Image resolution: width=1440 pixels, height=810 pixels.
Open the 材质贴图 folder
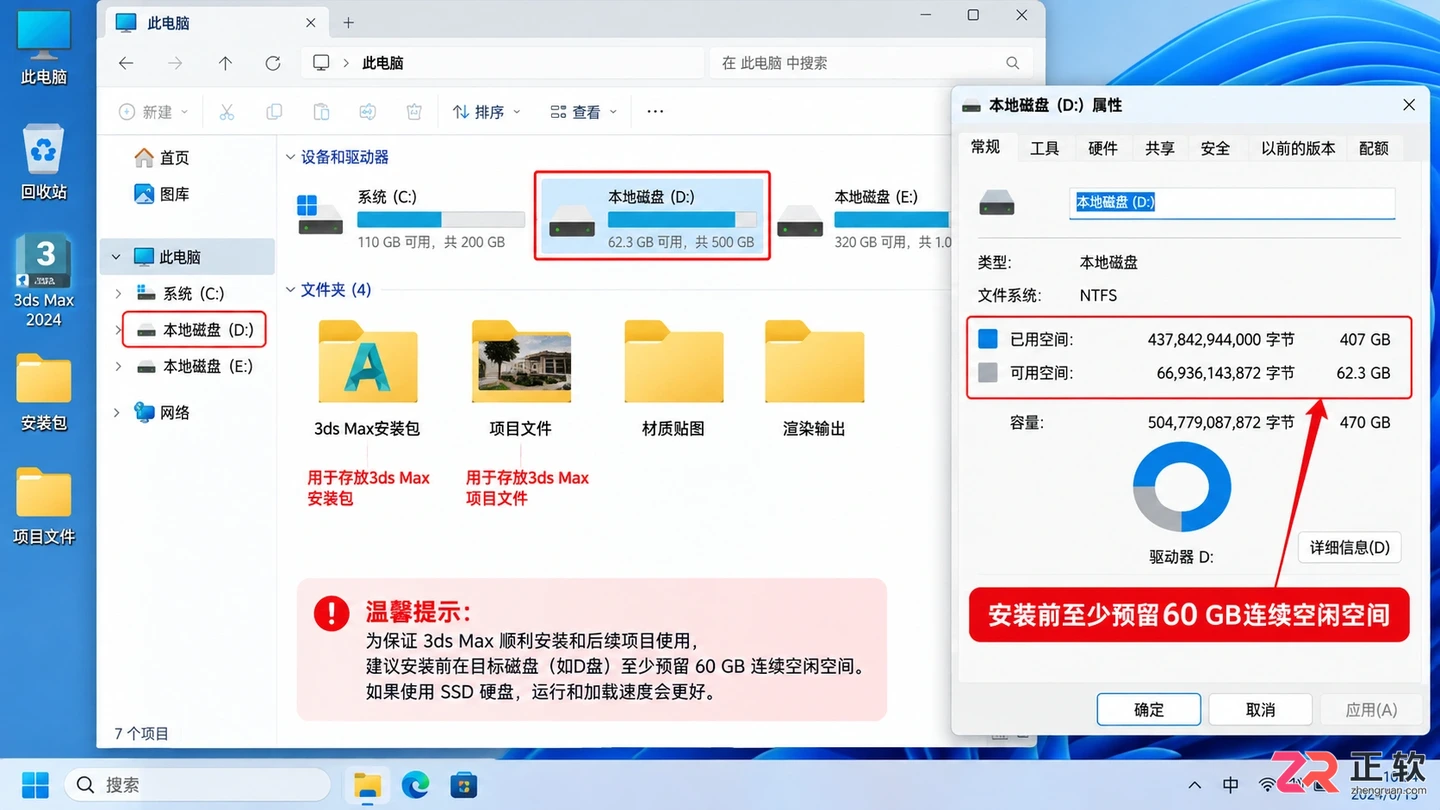[x=673, y=378]
